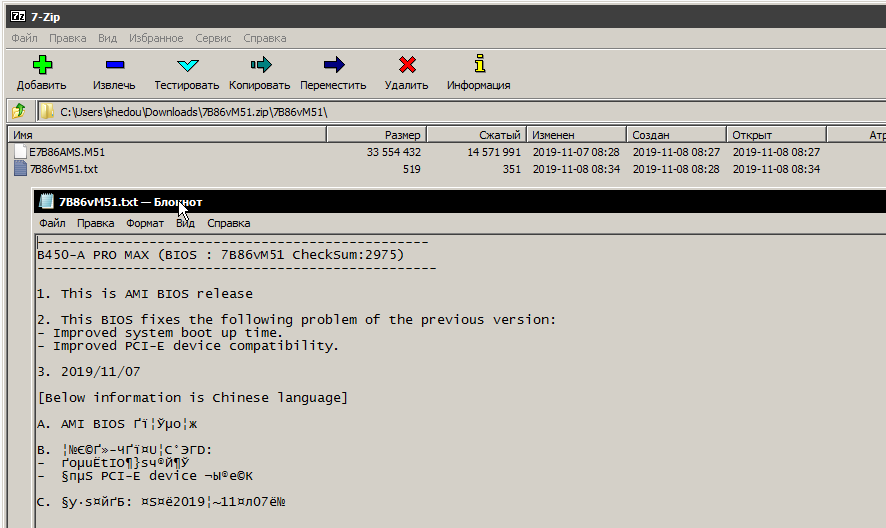Open 7-Zip Избранное menu
The image size is (886, 528).
(x=156, y=38)
